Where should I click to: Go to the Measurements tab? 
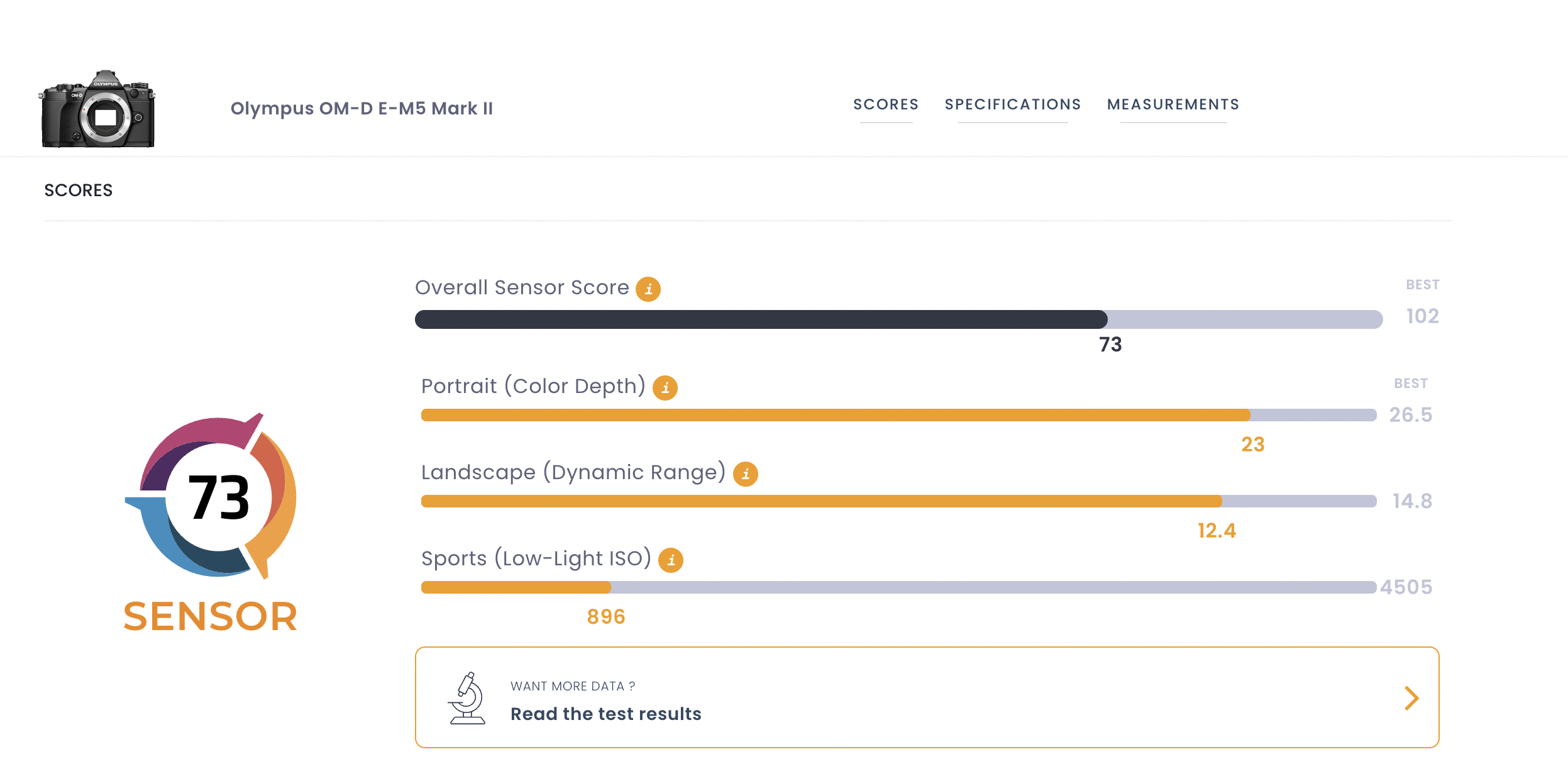1173,104
